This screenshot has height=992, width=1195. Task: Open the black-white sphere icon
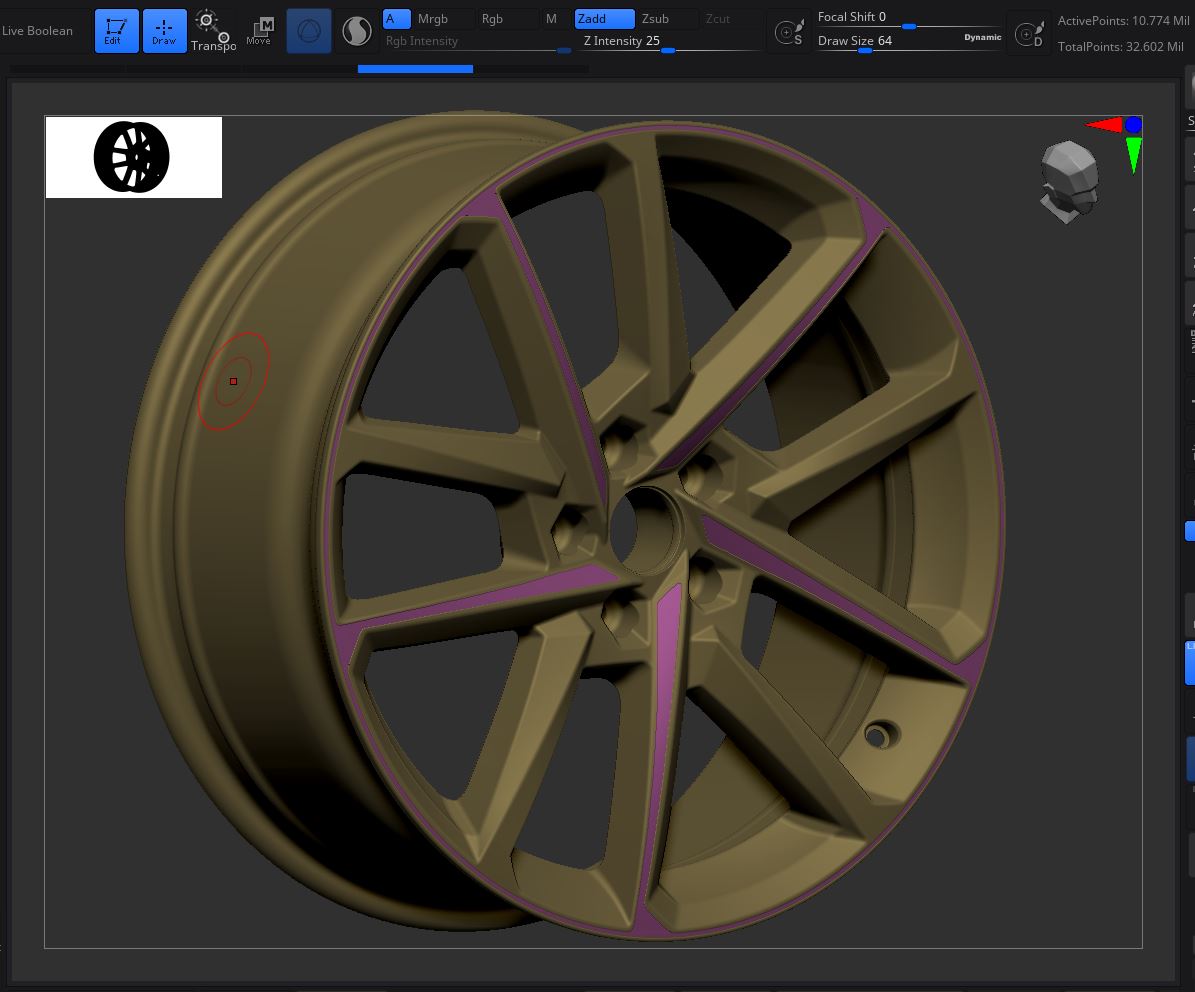click(x=357, y=31)
